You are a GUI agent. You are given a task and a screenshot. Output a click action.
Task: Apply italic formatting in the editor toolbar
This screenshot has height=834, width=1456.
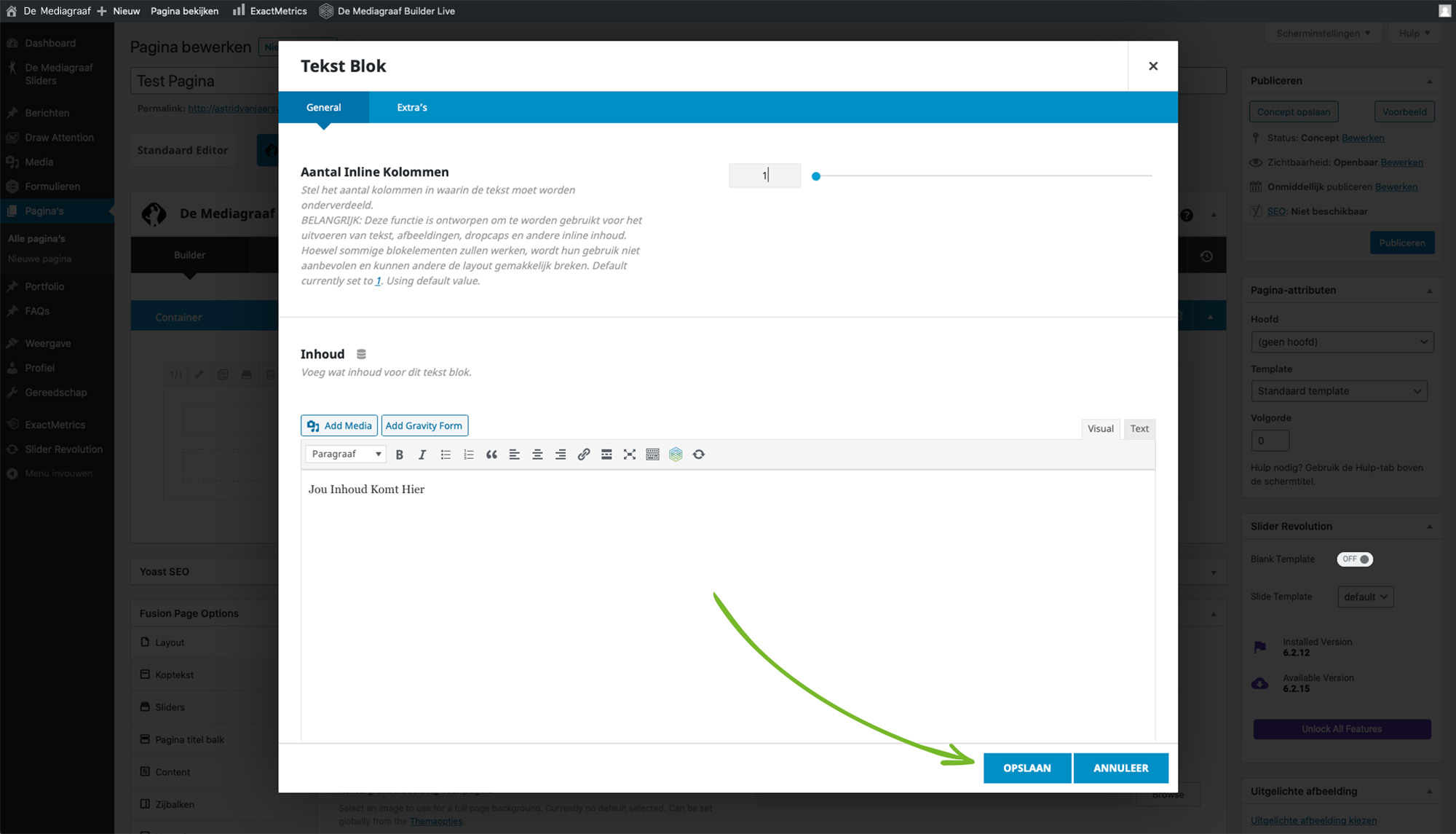click(x=422, y=455)
